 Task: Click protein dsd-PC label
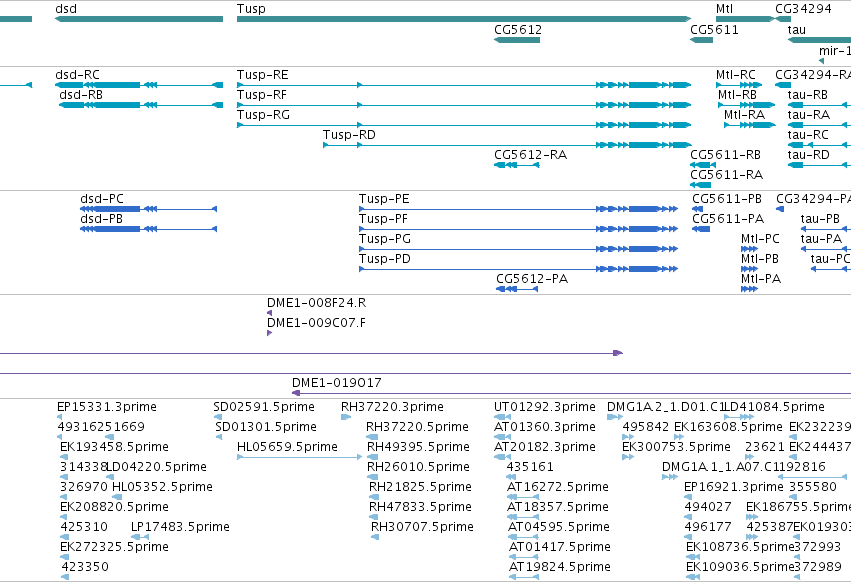tap(102, 199)
